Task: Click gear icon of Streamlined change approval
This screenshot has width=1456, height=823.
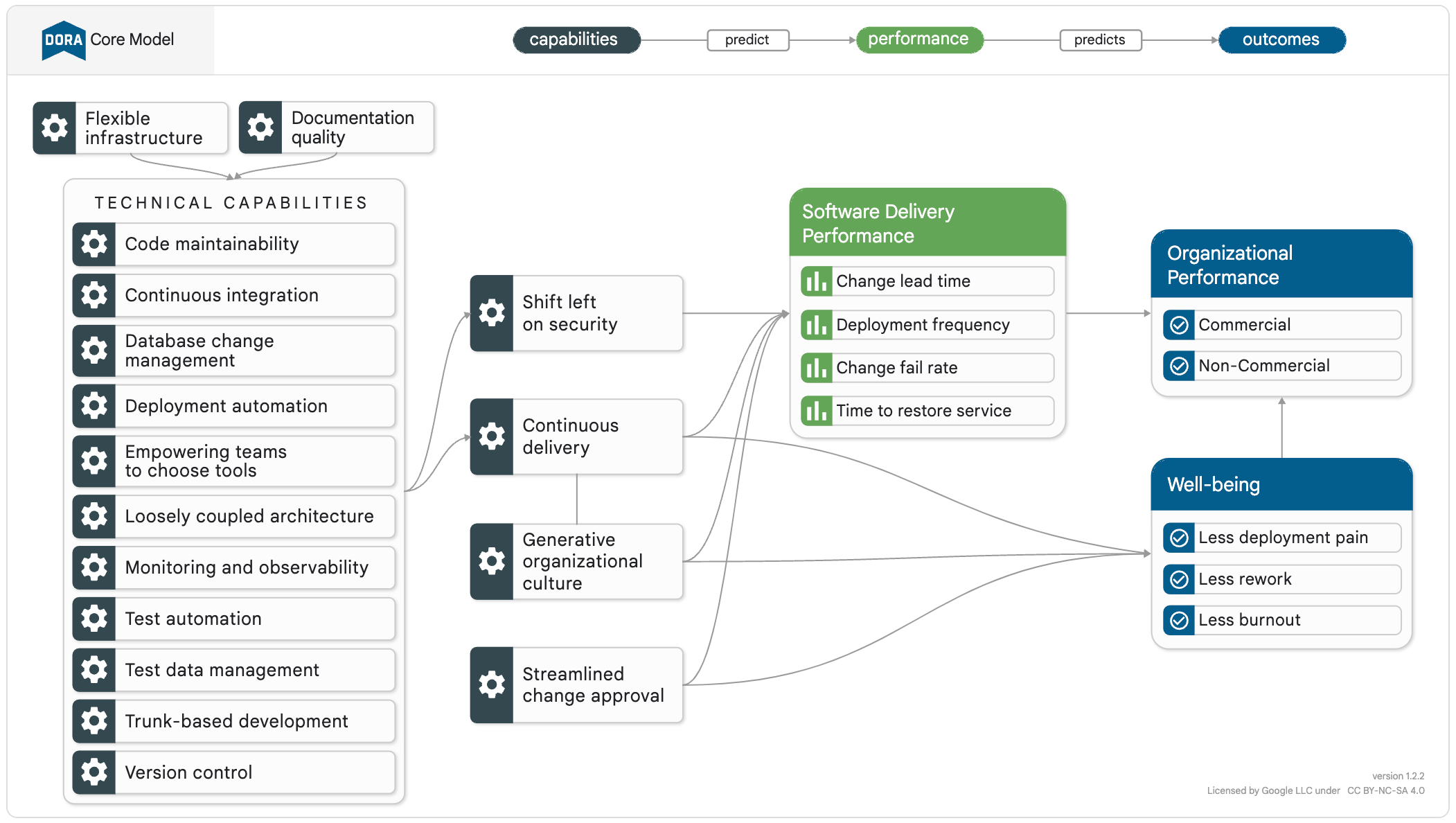Action: 492,684
